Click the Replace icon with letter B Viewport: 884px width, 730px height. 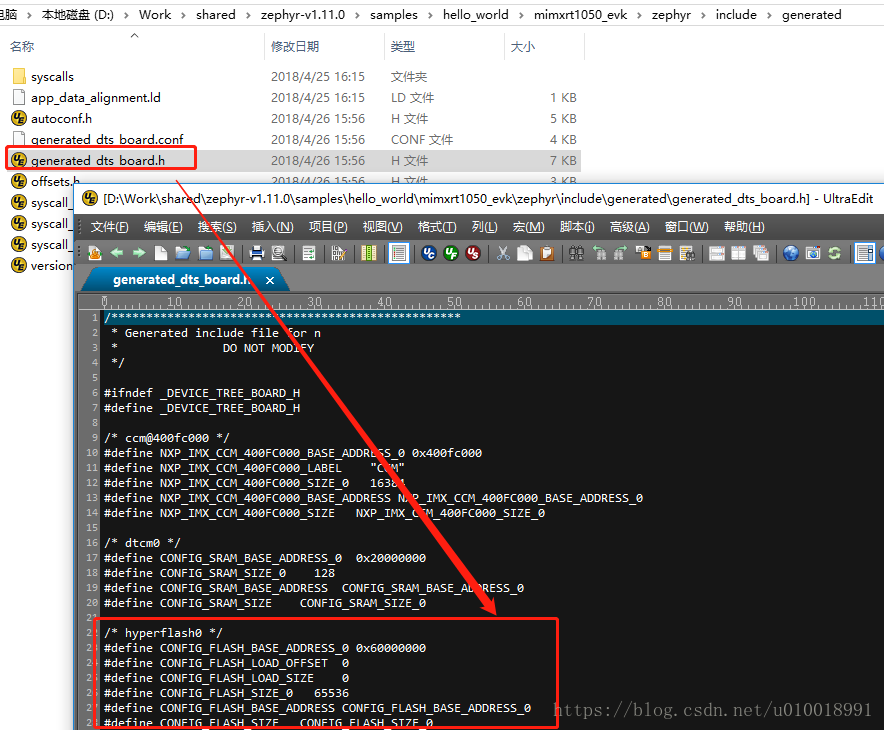tap(643, 253)
